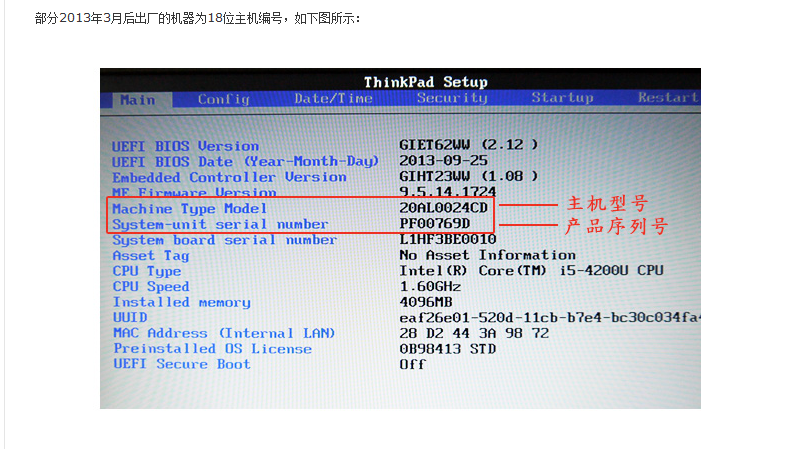Select MAC address 28 D2 44 3A 98 72
The image size is (793, 449).
pyautogui.click(x=474, y=333)
